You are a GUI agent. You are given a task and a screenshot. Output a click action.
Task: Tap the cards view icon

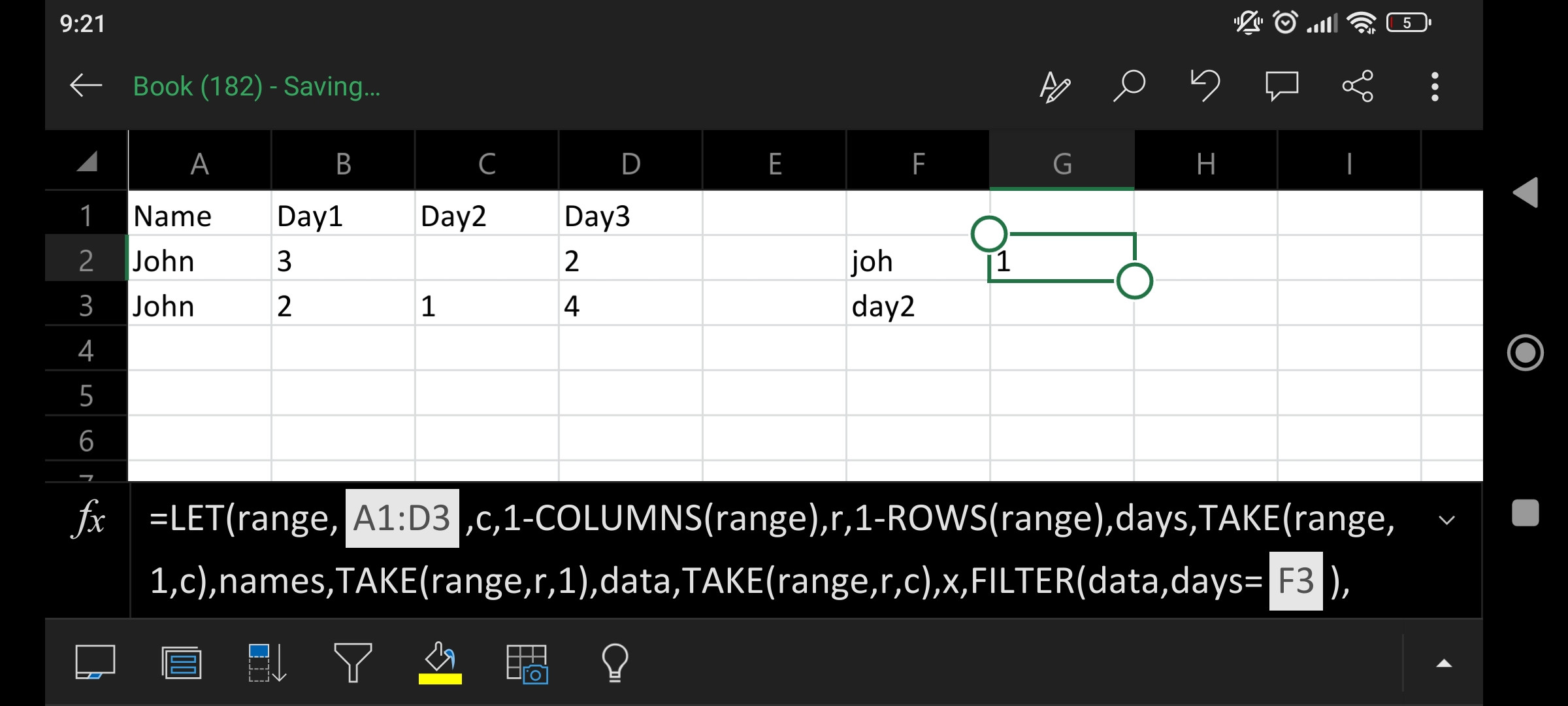pos(181,663)
